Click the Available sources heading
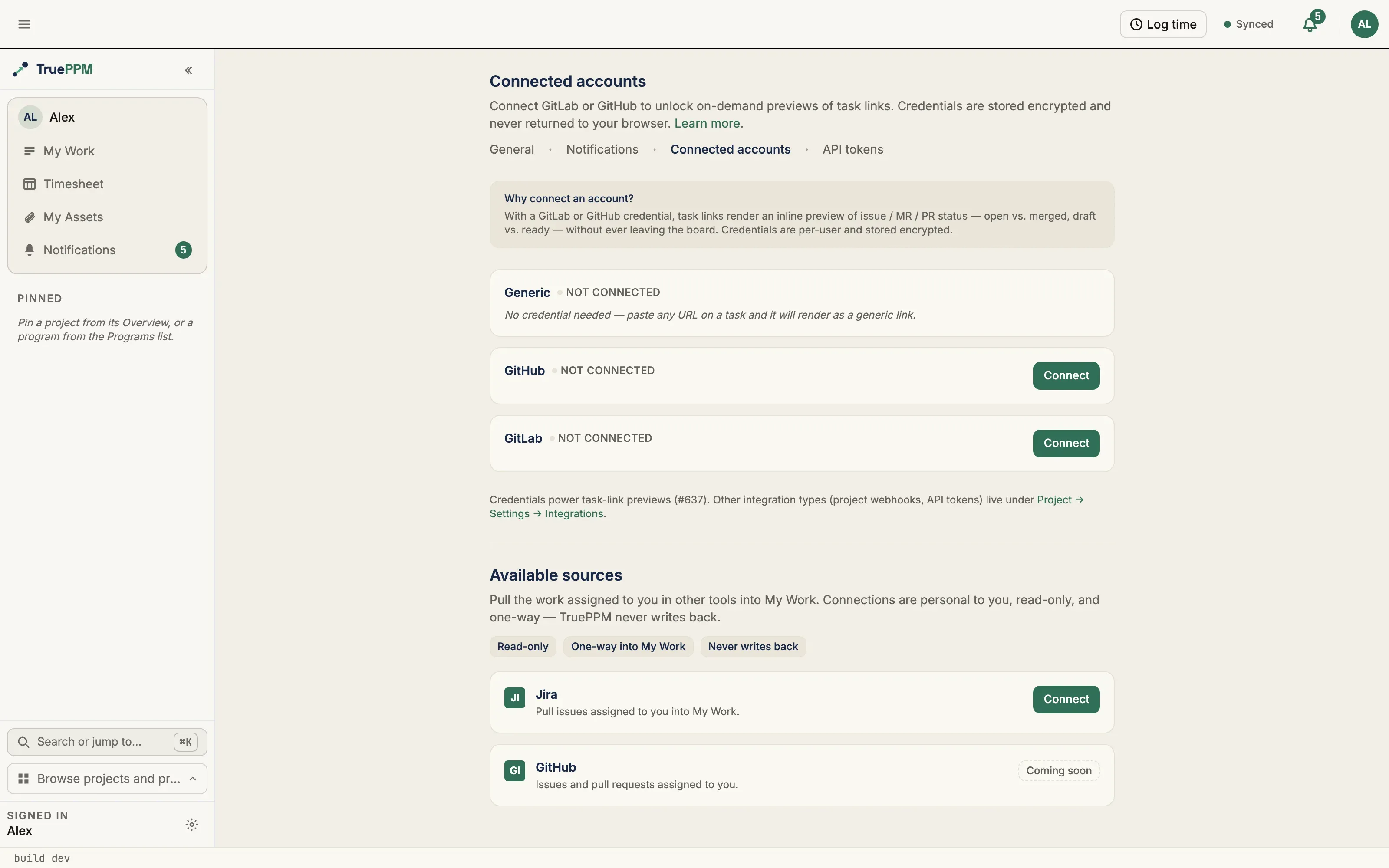This screenshot has height=868, width=1389. click(556, 575)
